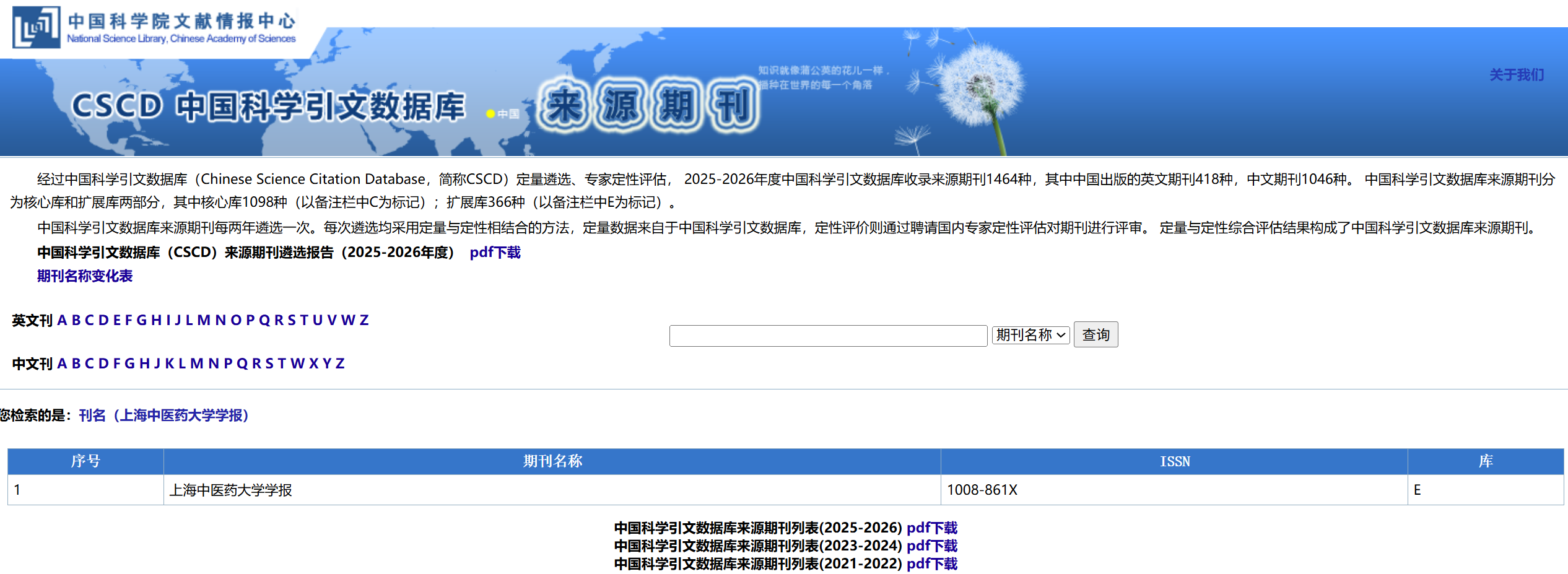Expand the 期刊名称 search type dropdown

(1030, 335)
